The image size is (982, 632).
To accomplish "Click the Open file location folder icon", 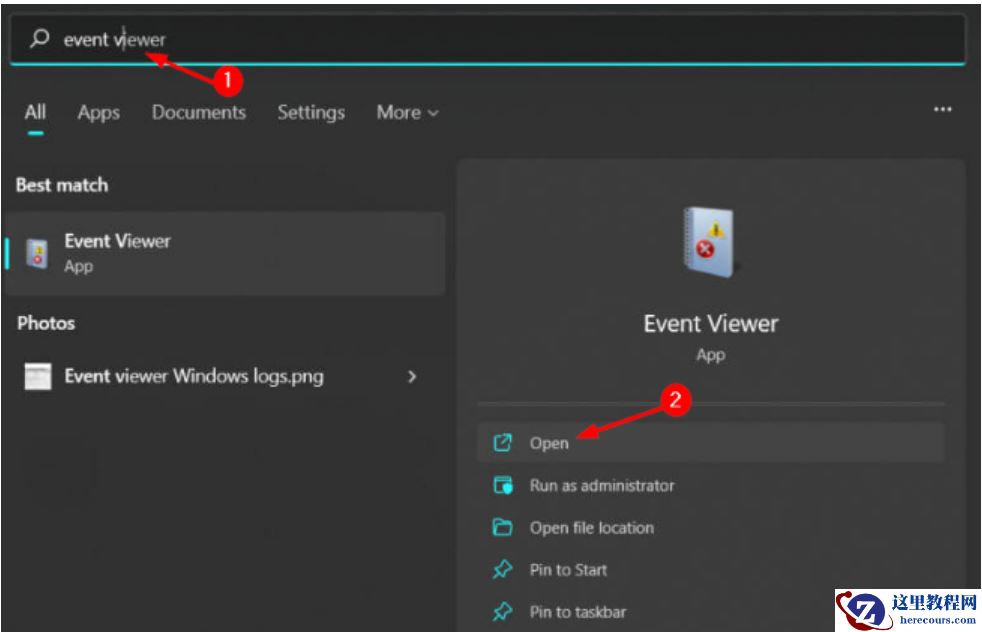I will click(x=503, y=528).
